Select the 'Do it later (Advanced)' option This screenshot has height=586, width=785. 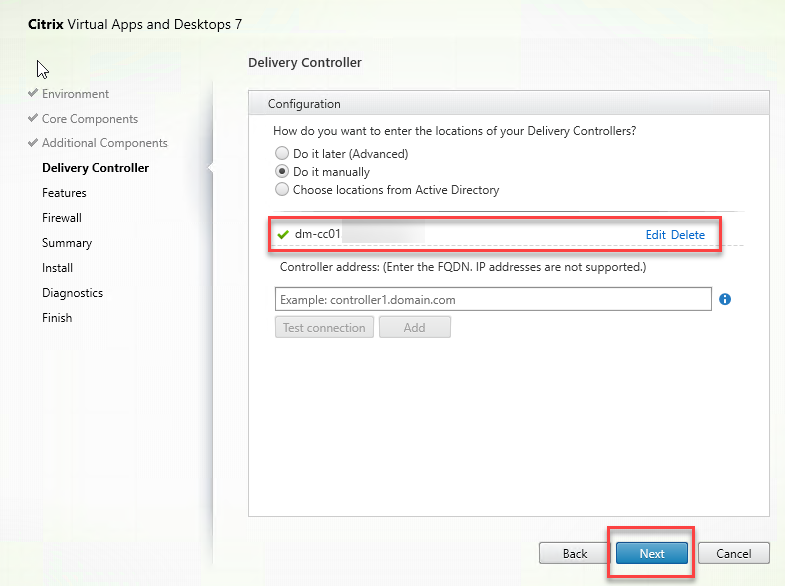pos(283,154)
